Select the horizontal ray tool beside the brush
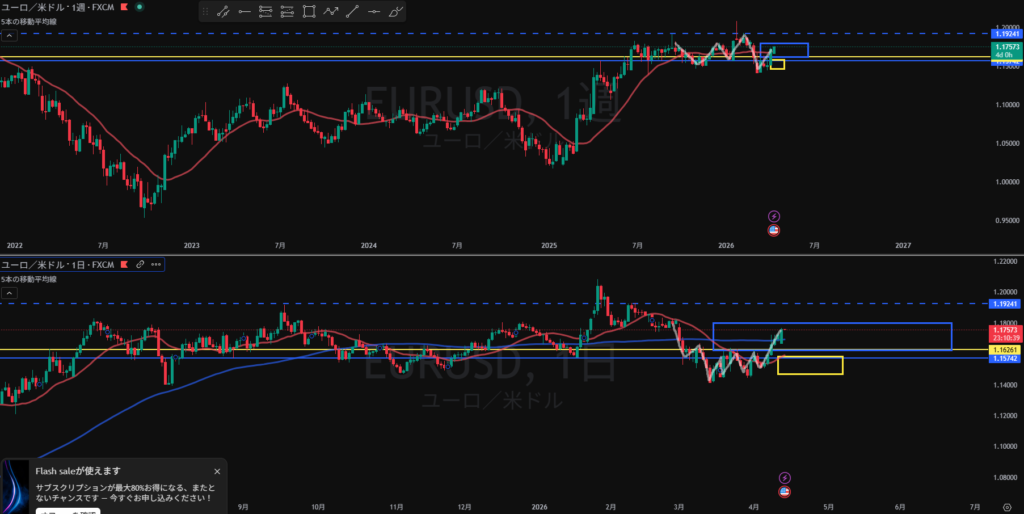The height and width of the screenshot is (514, 1024). 374,12
